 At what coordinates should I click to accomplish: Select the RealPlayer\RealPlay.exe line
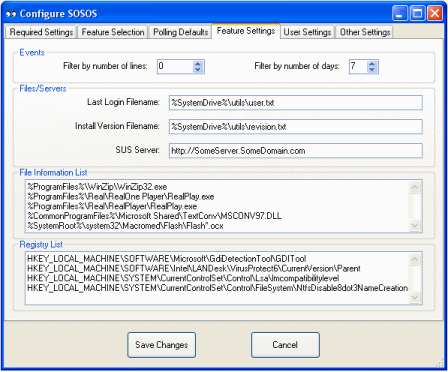tap(112, 206)
